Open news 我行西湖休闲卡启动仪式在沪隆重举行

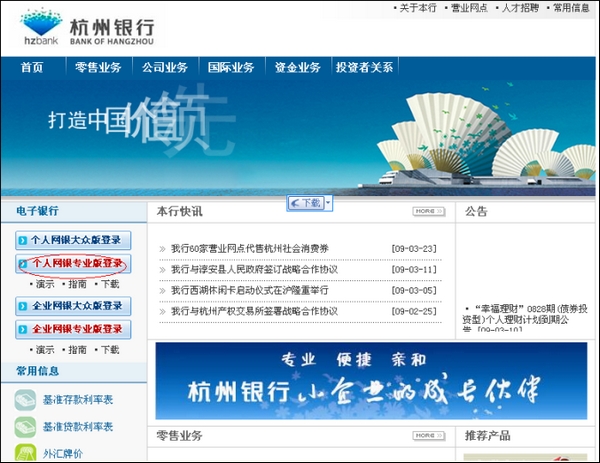click(x=250, y=290)
